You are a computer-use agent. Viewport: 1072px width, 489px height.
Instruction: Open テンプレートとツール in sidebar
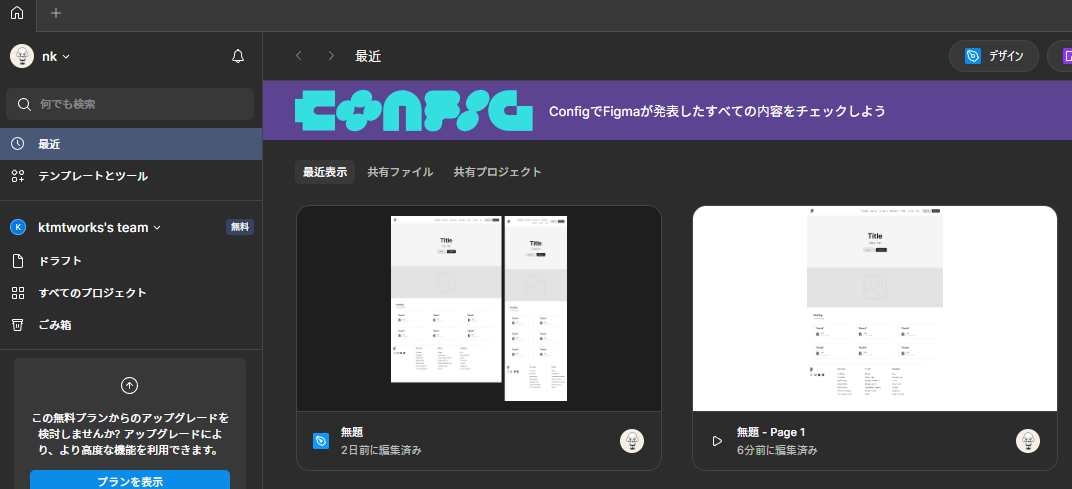click(x=131, y=176)
